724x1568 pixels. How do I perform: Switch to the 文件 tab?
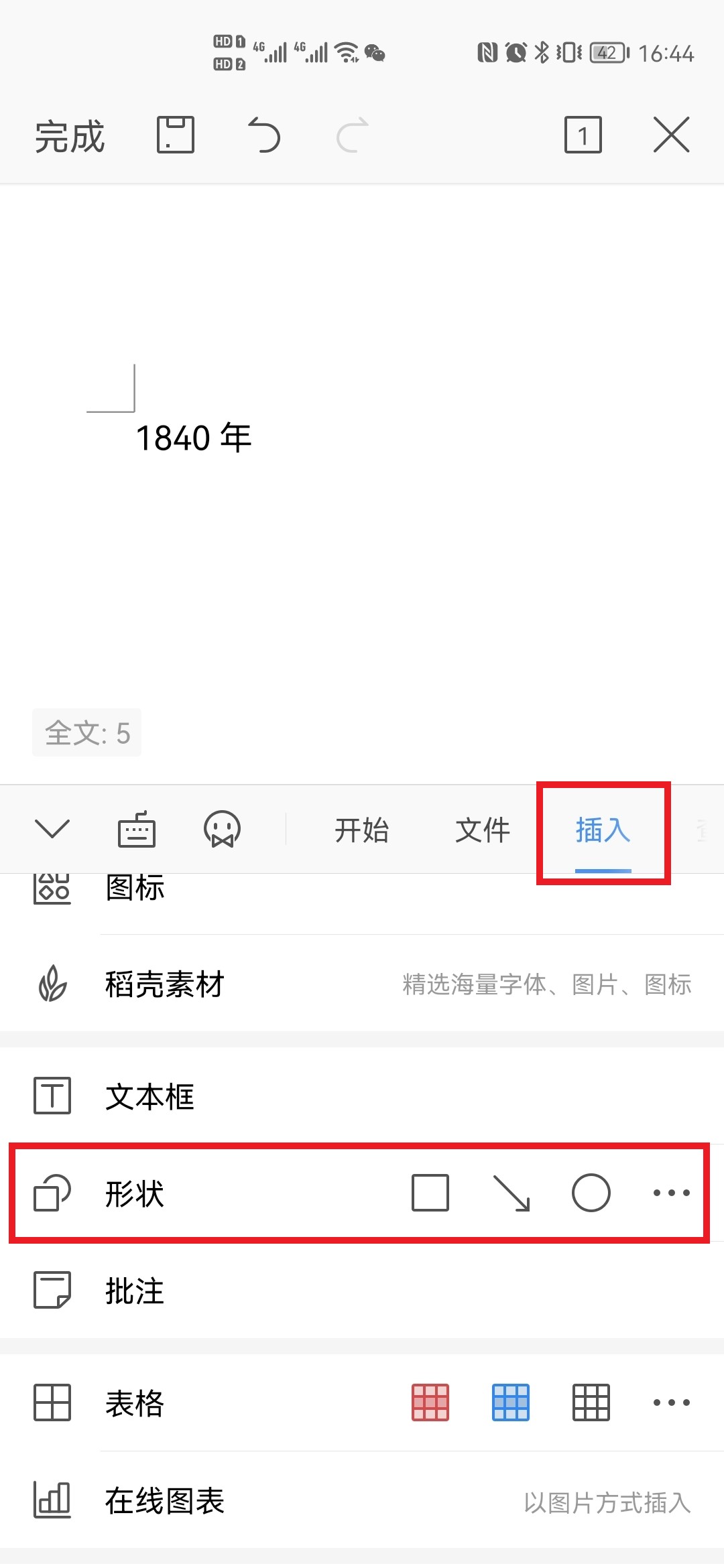pos(483,830)
